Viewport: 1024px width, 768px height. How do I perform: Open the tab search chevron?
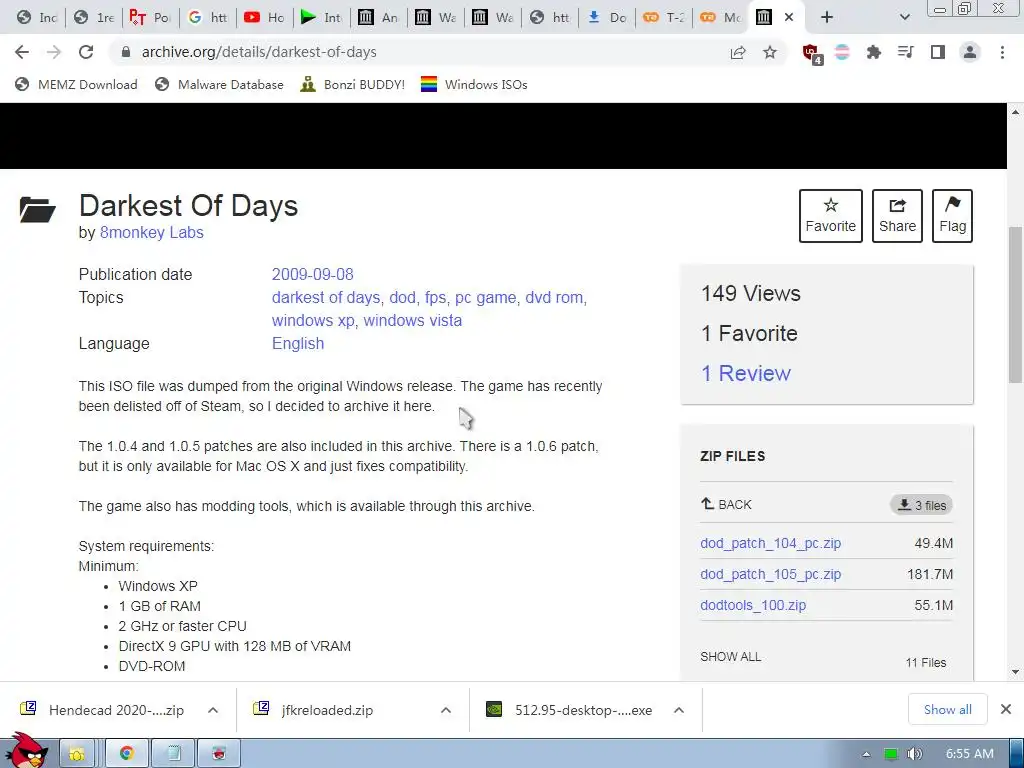904,18
